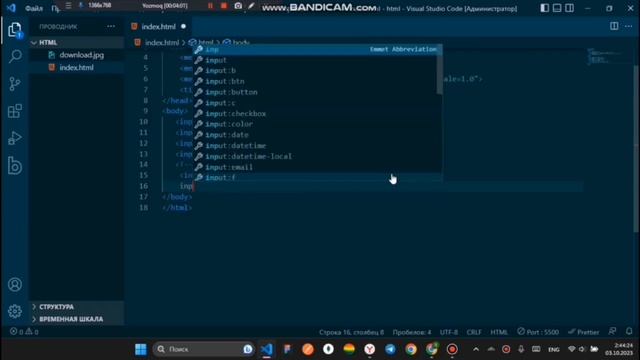Open the Extensions view
Viewport: 640px width, 360px height.
click(15, 111)
